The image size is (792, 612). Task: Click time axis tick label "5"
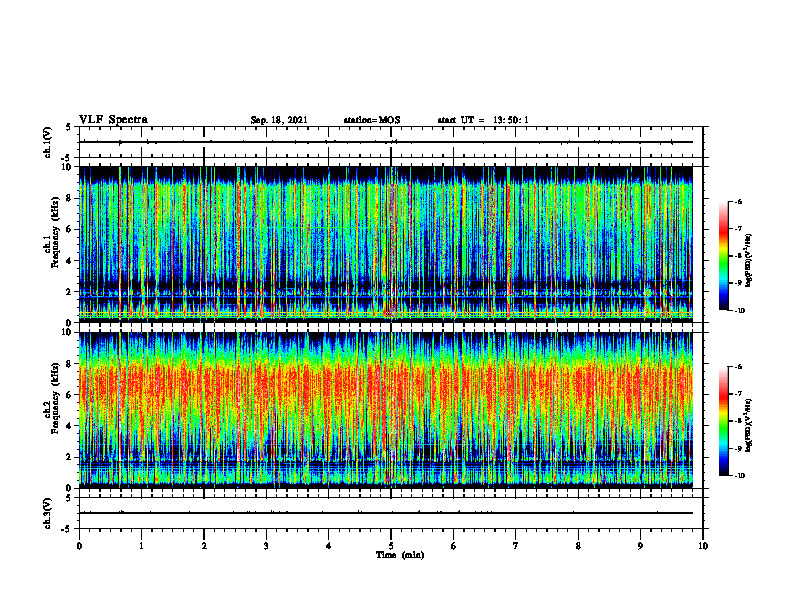[x=391, y=546]
